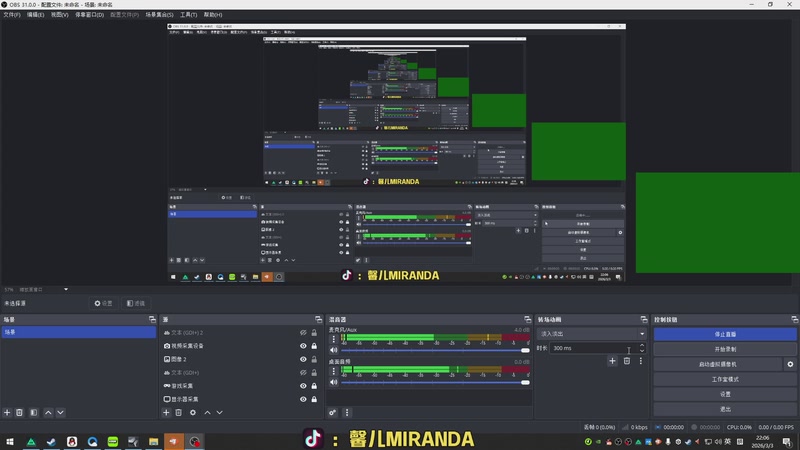Hide the 图像 2 source
800x450 pixels.
[303, 359]
